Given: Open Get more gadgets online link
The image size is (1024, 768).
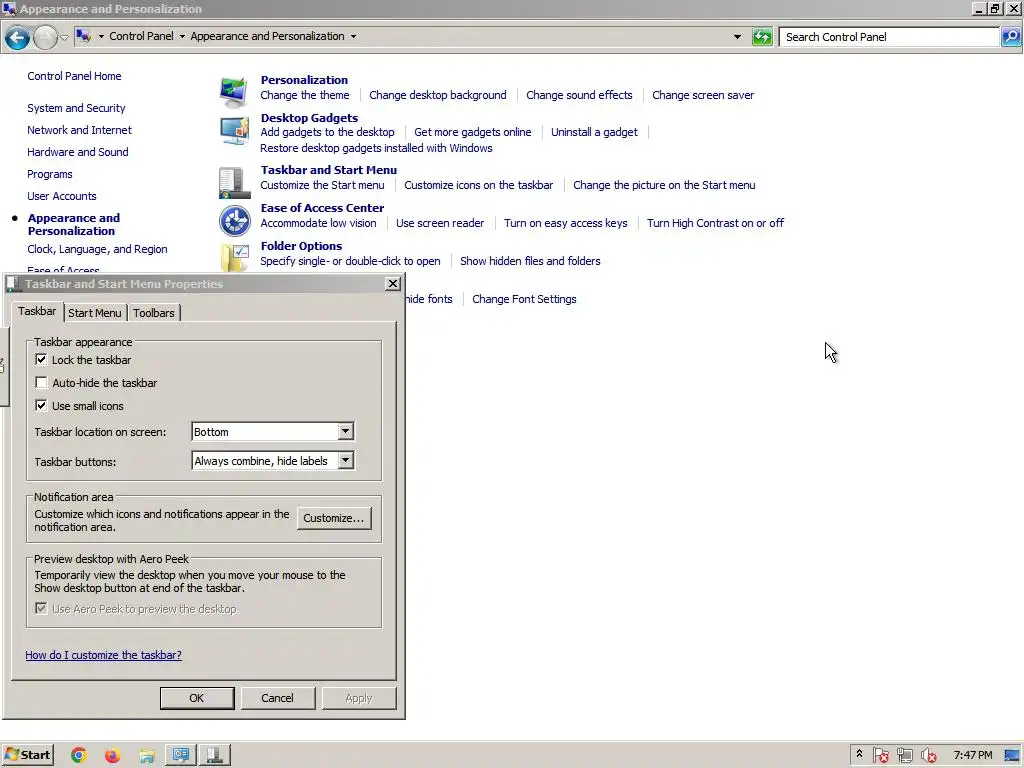Looking at the screenshot, I should (x=473, y=132).
